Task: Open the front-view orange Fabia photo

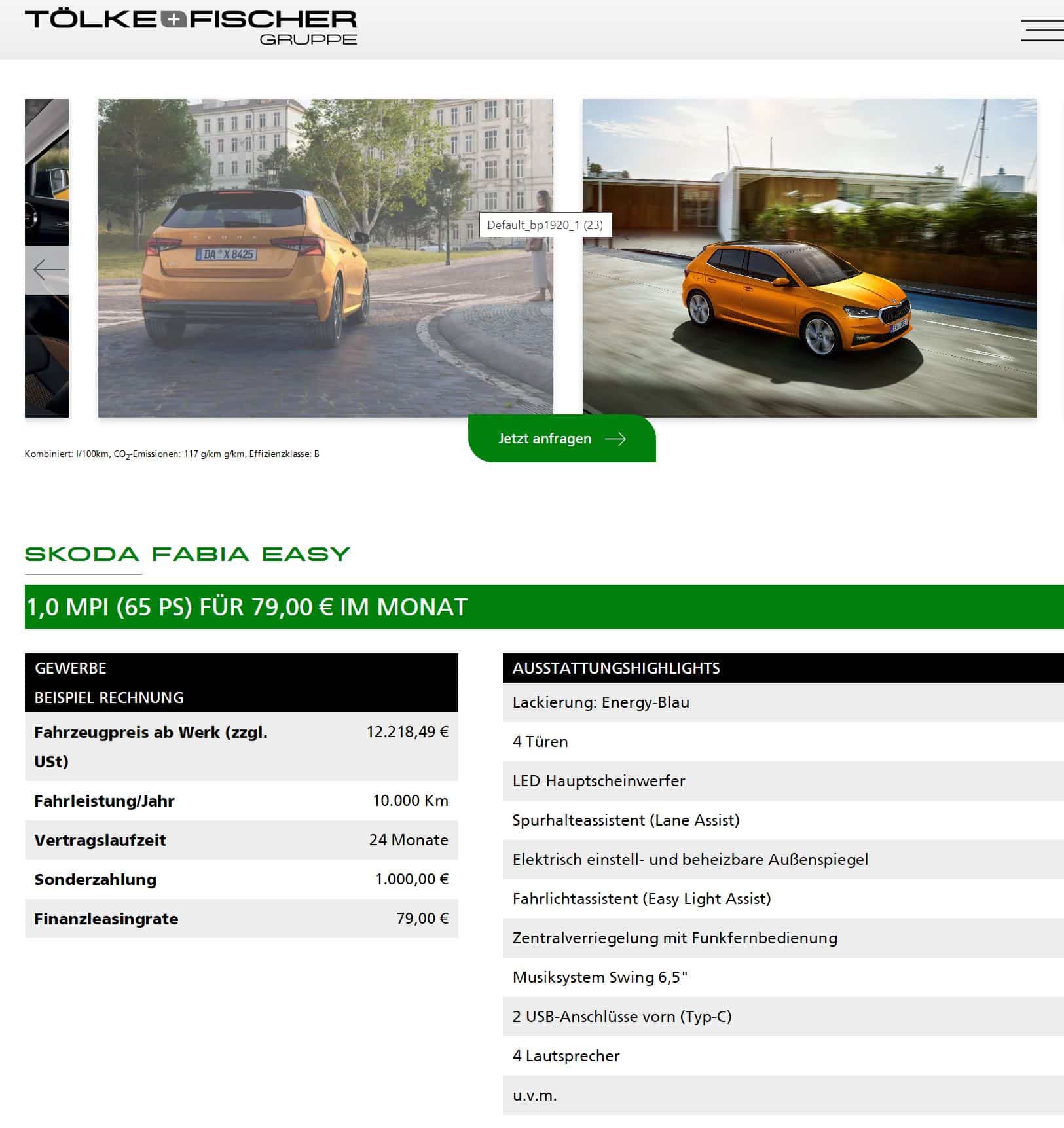Action: 810,258
